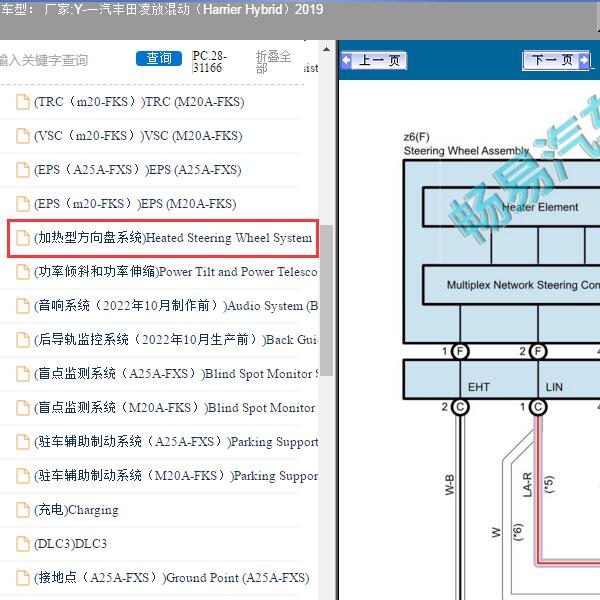Screen dimensions: 600x600
Task: Click the LA-R wire label
Action: [x=527, y=484]
